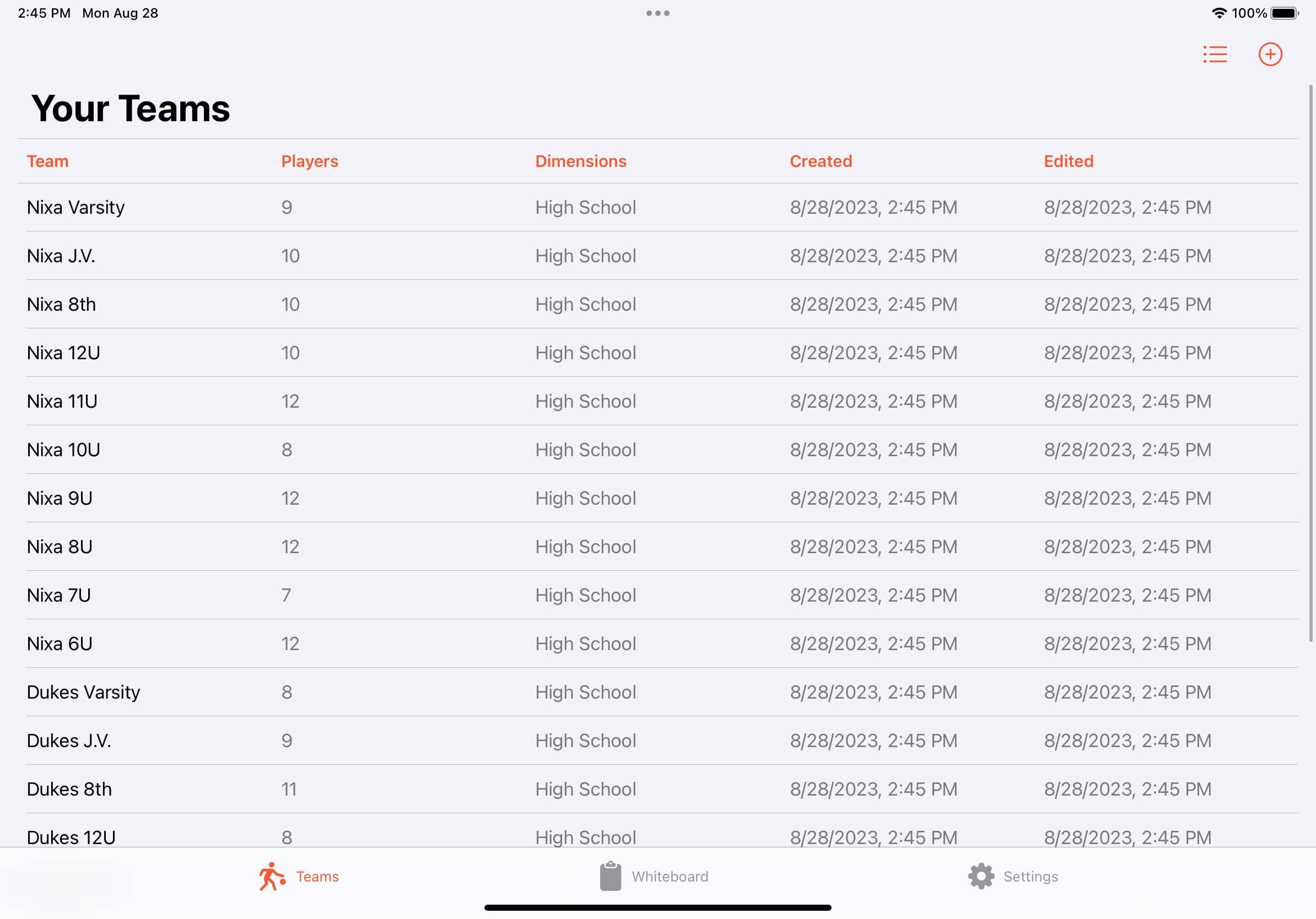Sort by the Dimensions column header
Screen dimensions: 1316x919
pos(581,161)
